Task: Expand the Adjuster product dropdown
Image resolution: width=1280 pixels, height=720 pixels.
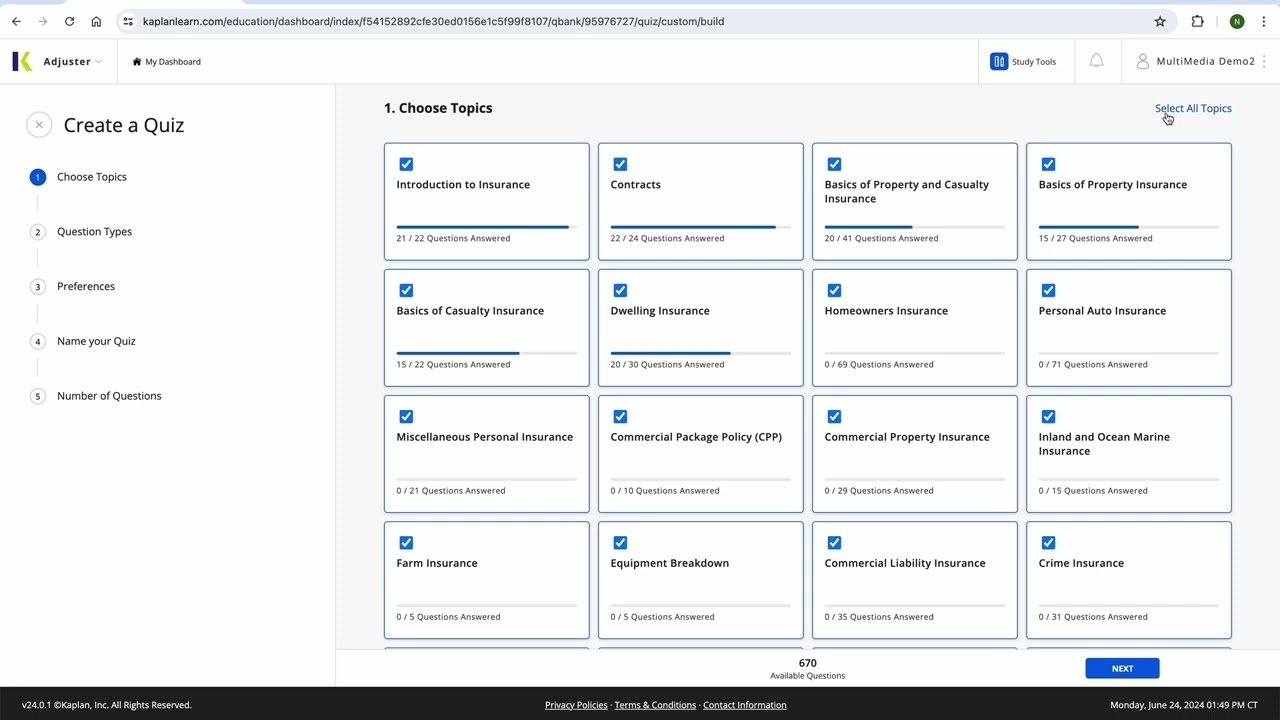Action: point(73,61)
